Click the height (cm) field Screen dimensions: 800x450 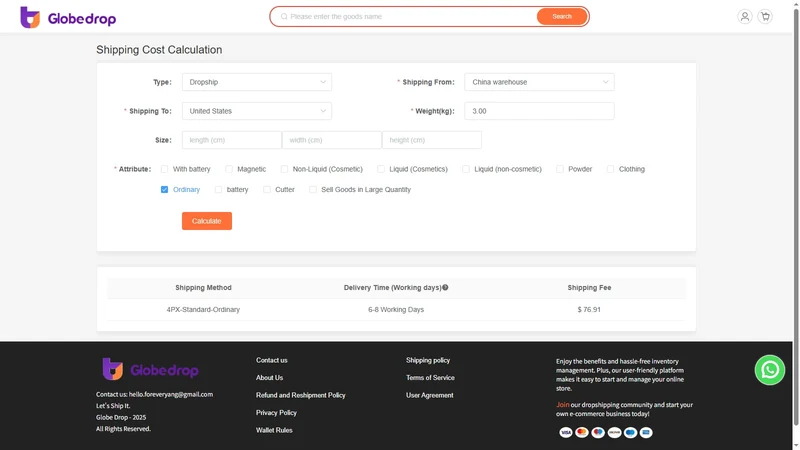(x=432, y=140)
